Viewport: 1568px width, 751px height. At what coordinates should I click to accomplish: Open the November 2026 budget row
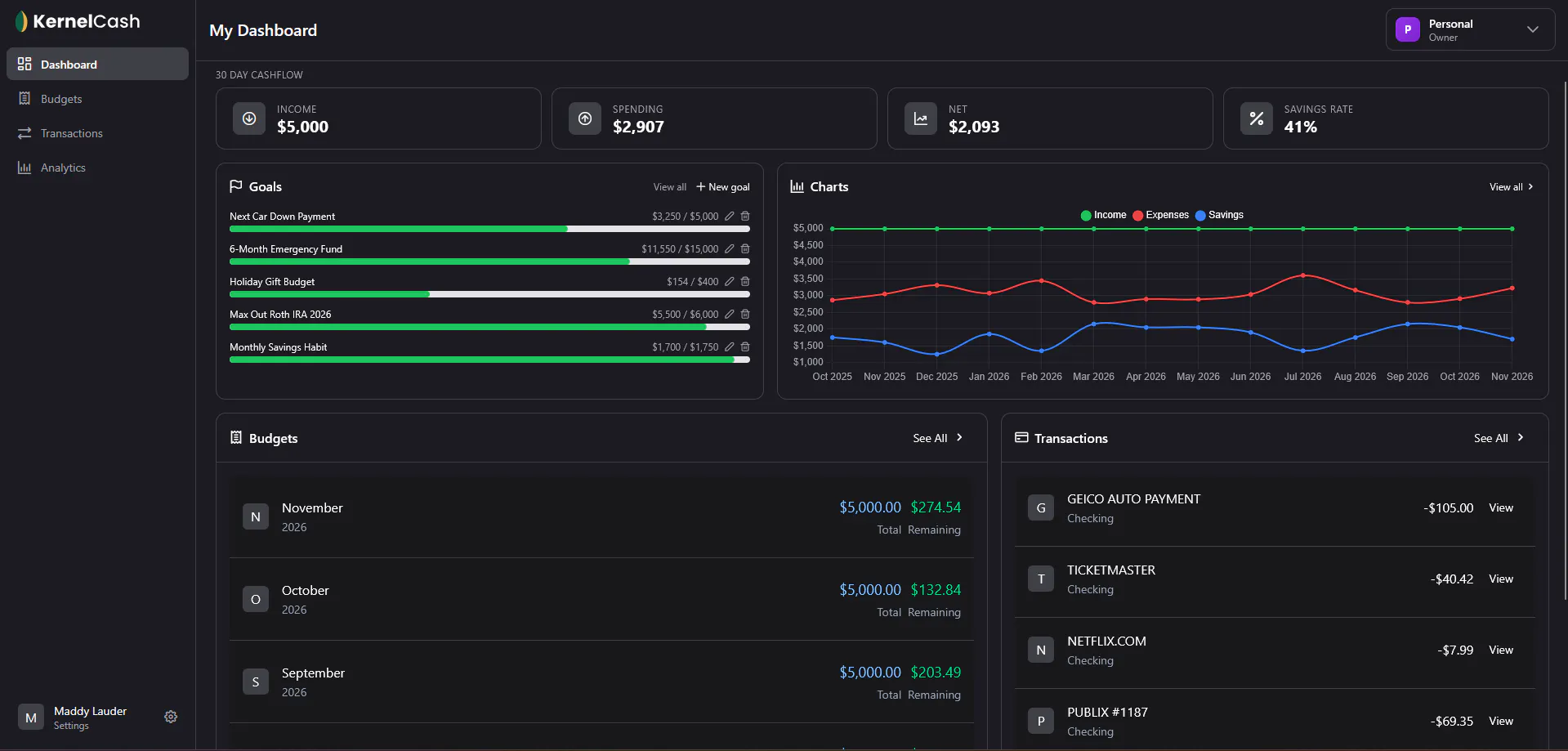tap(601, 516)
